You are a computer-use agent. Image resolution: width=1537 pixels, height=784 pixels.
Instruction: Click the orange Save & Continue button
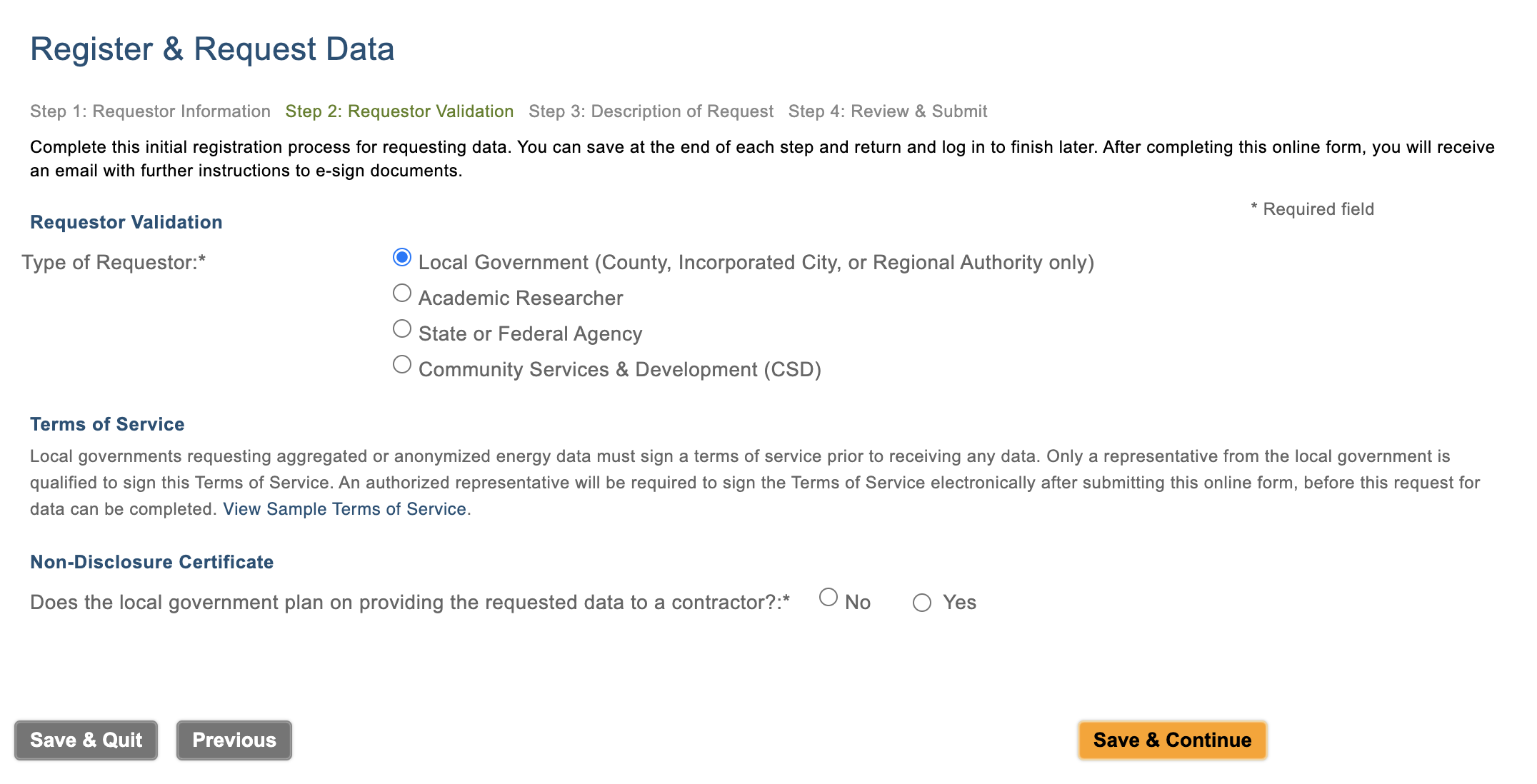coord(1172,740)
